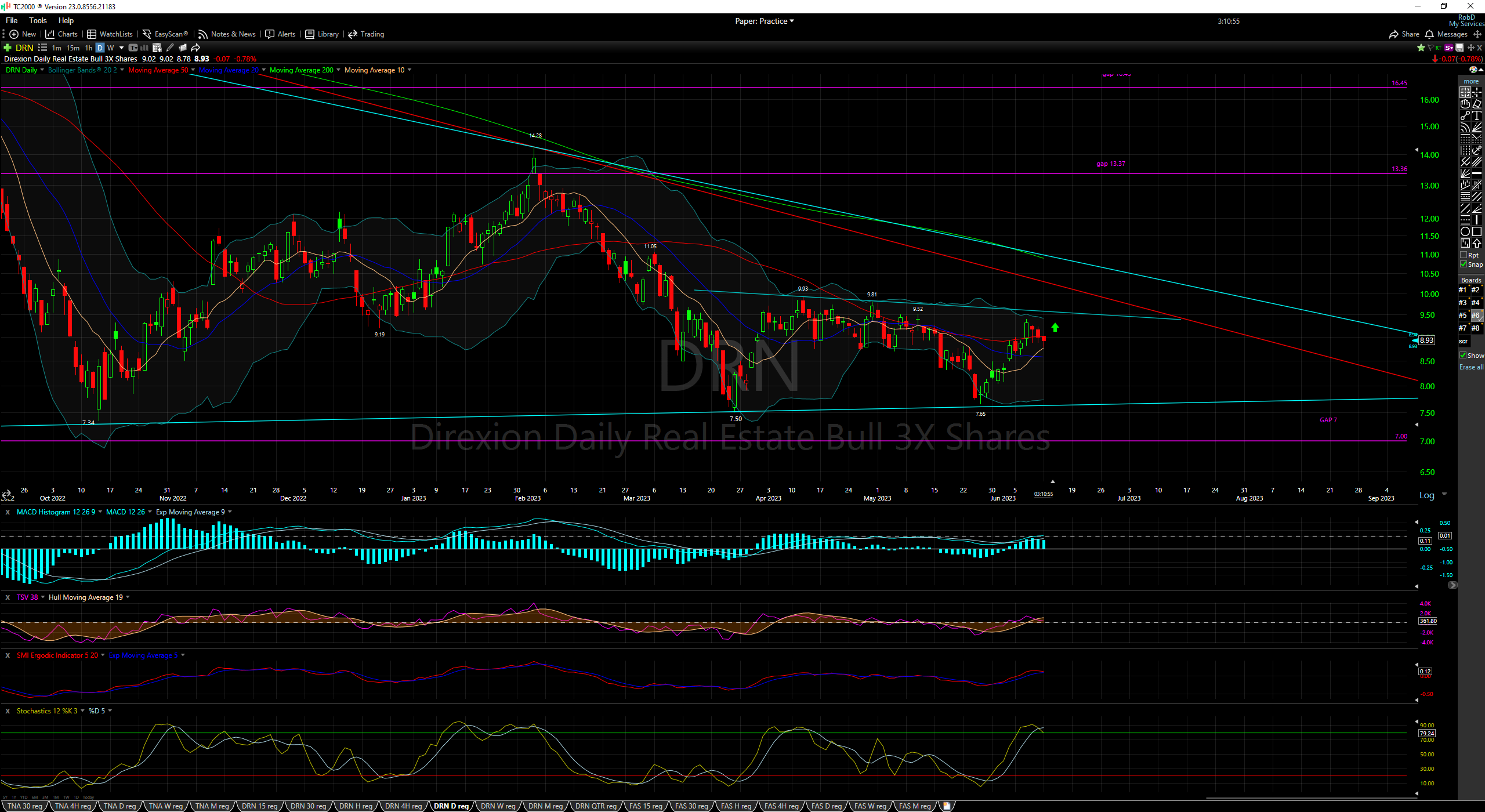1485x812 pixels.
Task: Select the hand Pan tool
Action: [x=1465, y=104]
